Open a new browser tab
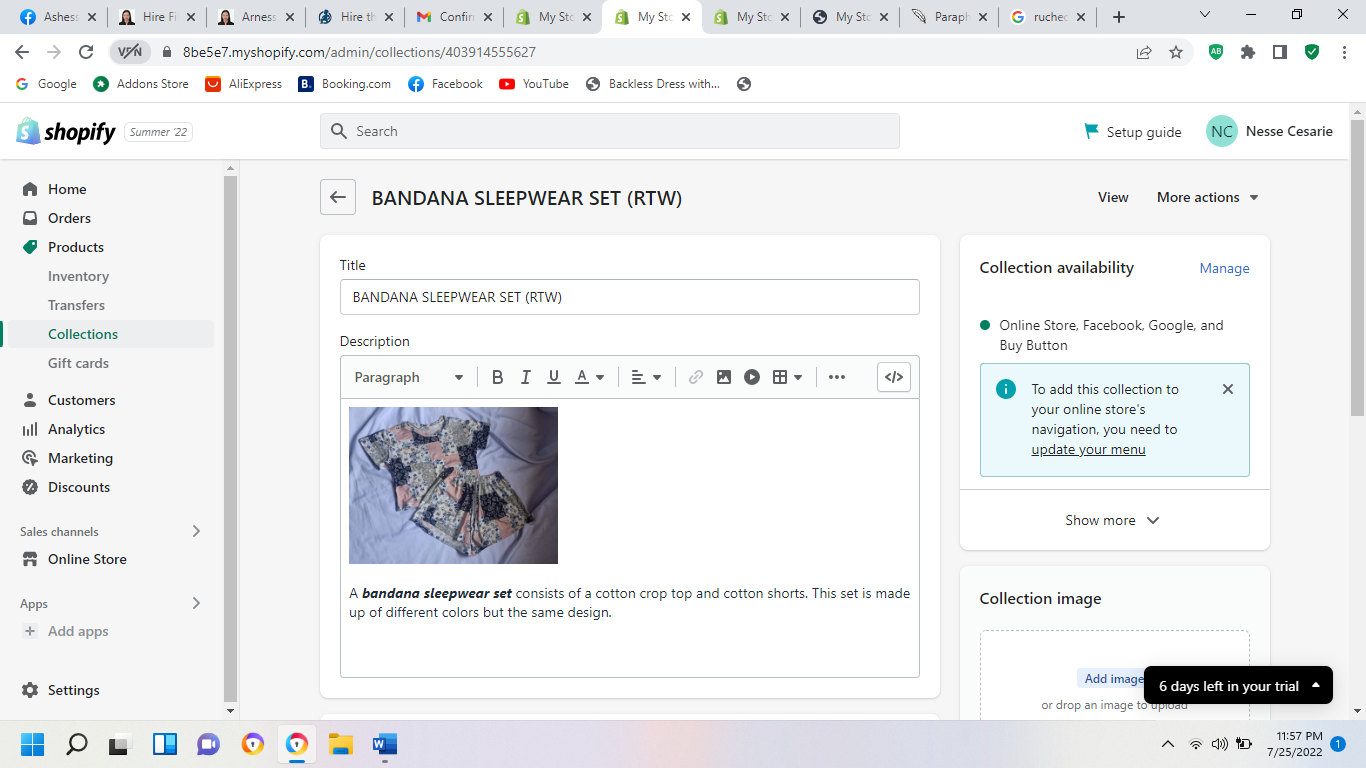Image resolution: width=1366 pixels, height=768 pixels. (x=1119, y=17)
